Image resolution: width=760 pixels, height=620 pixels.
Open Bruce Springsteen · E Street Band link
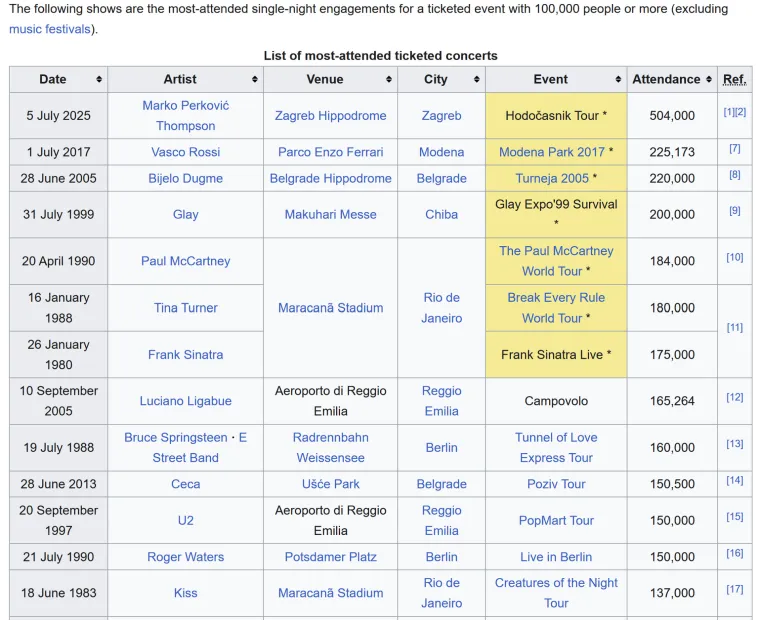click(186, 447)
